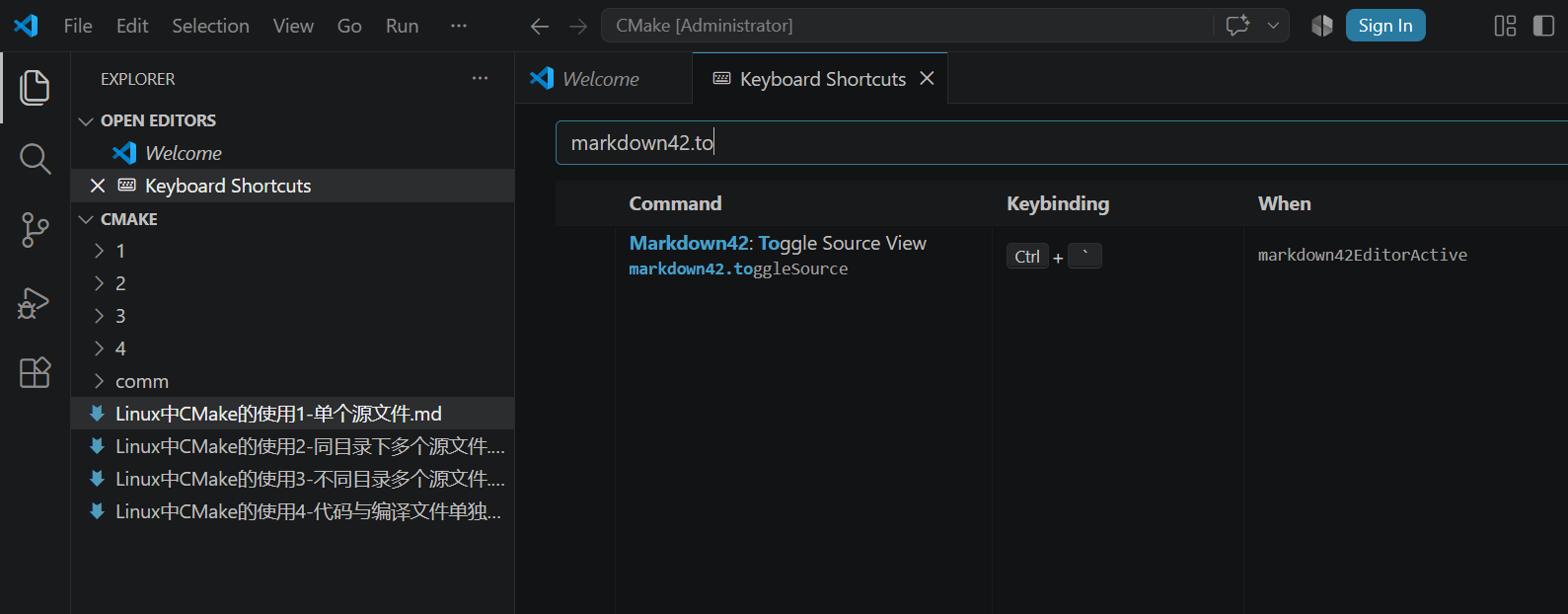
Task: Click the Ctrl key badge in the keybinding
Action: point(1027,257)
